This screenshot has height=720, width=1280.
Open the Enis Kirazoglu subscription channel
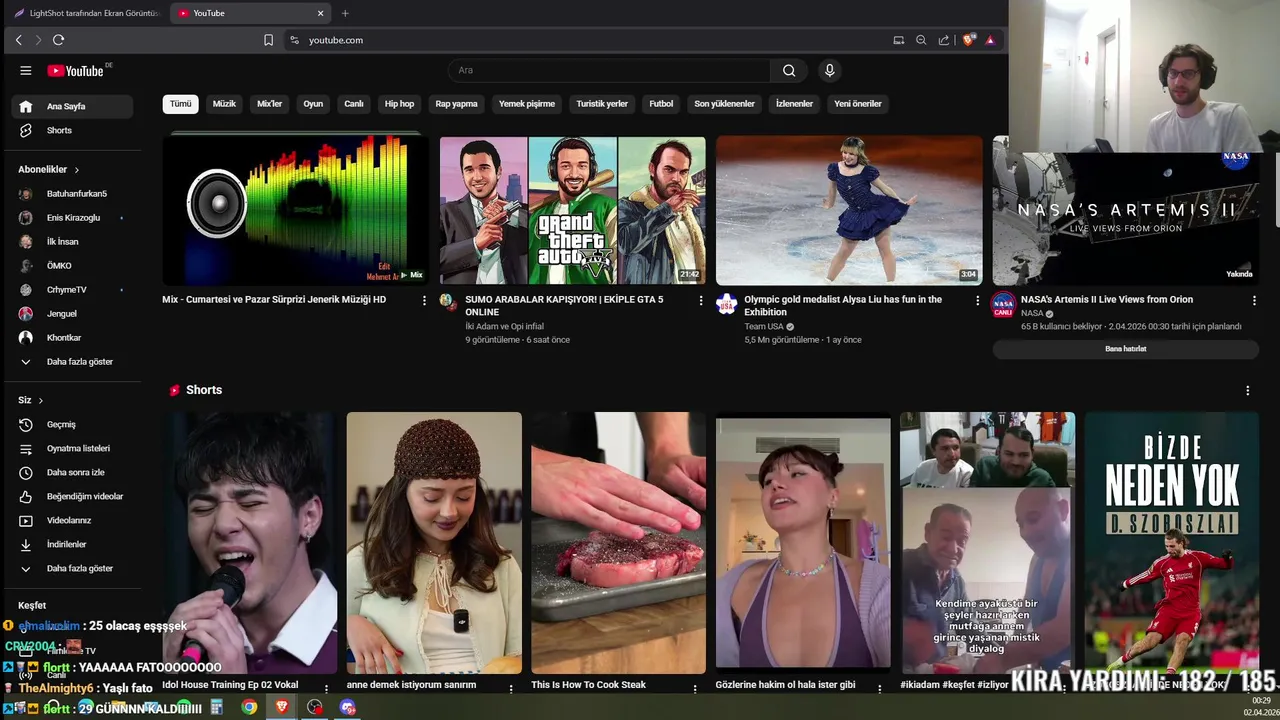pyautogui.click(x=74, y=217)
